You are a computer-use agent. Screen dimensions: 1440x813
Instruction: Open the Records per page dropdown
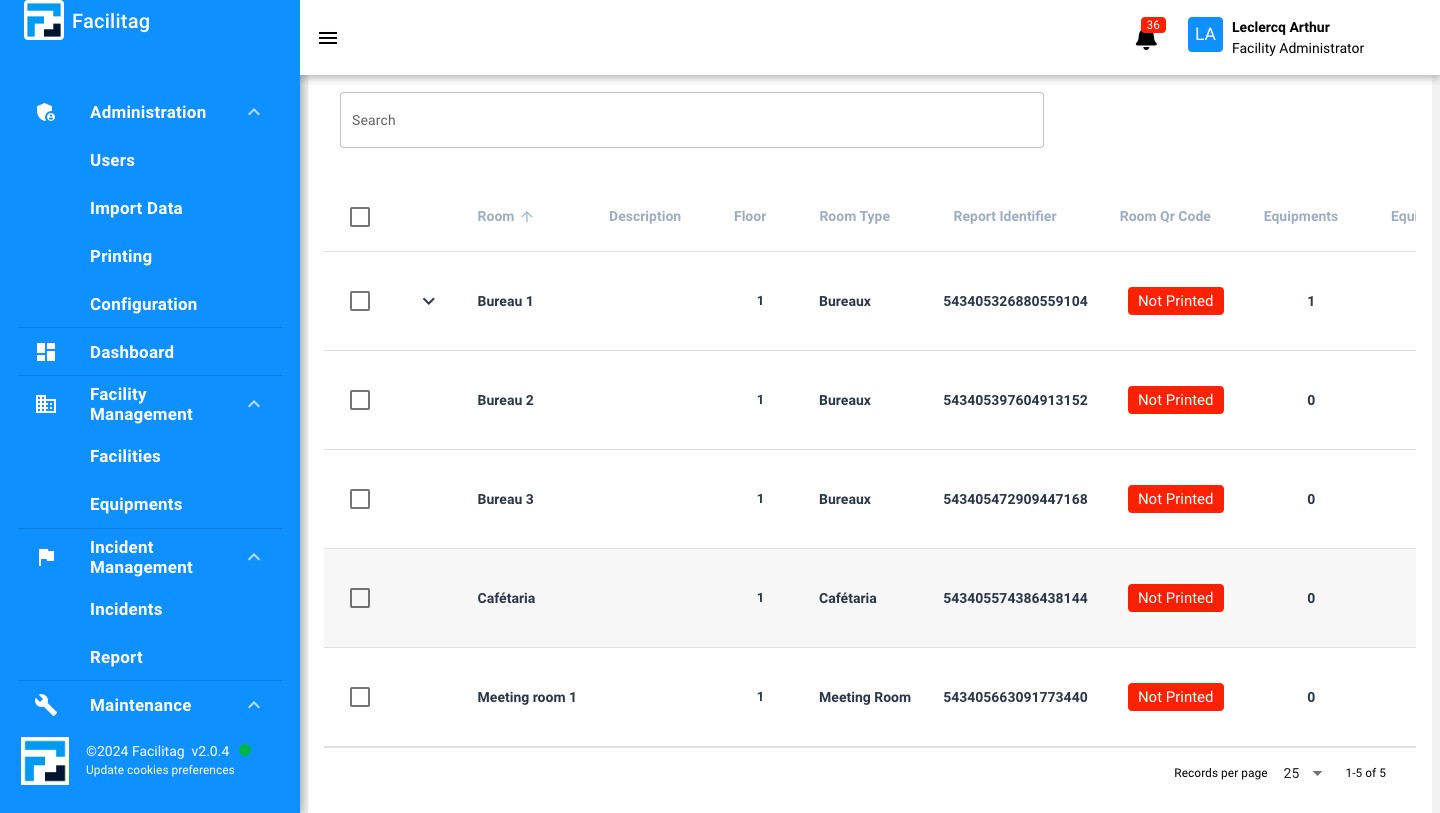click(x=1302, y=773)
